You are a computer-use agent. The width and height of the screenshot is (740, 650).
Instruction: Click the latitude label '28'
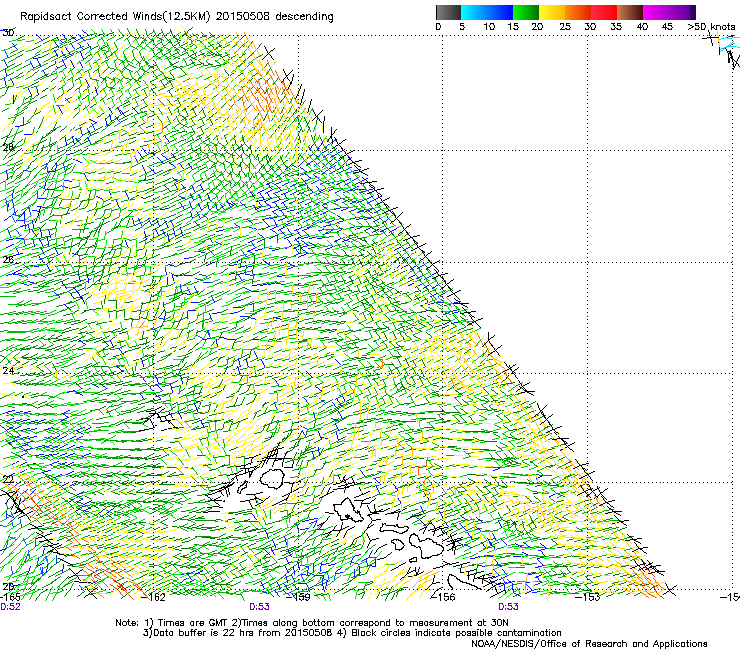[8, 147]
